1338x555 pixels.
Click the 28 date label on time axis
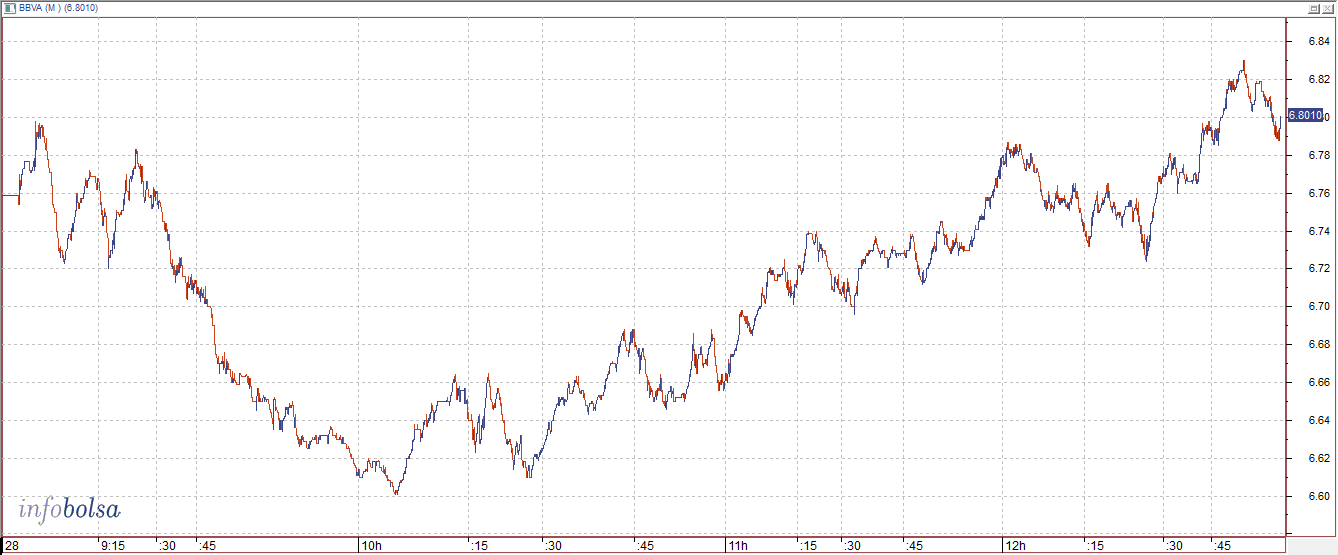(x=11, y=546)
